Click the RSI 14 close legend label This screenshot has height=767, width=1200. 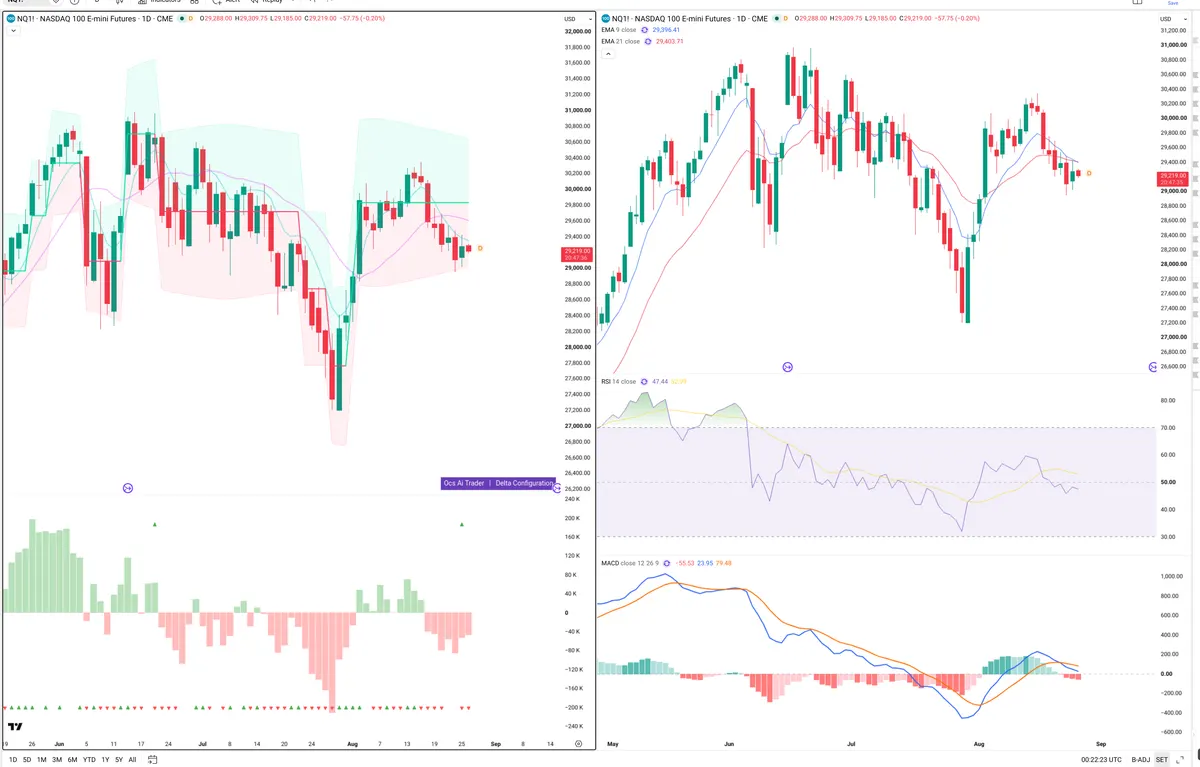(619, 381)
